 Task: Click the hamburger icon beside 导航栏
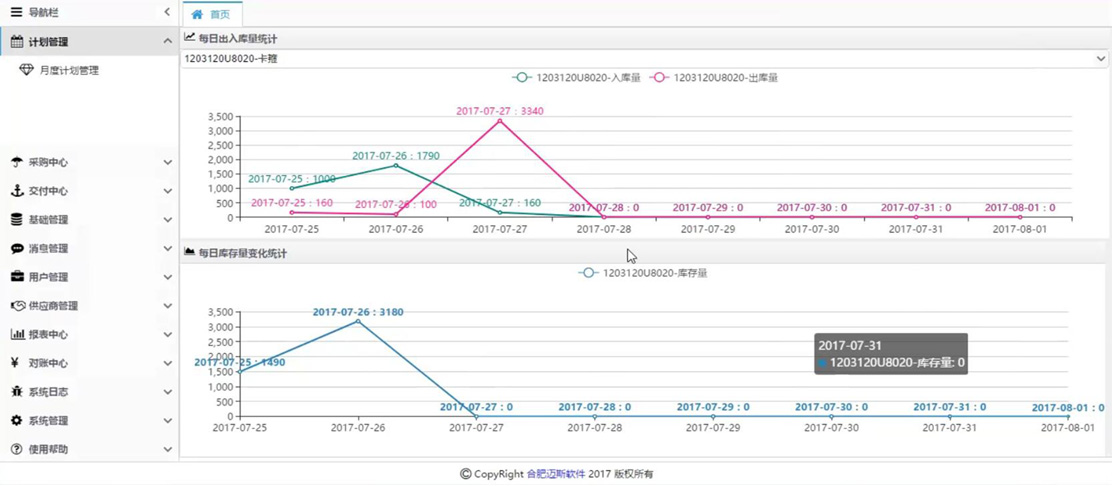click(x=16, y=12)
